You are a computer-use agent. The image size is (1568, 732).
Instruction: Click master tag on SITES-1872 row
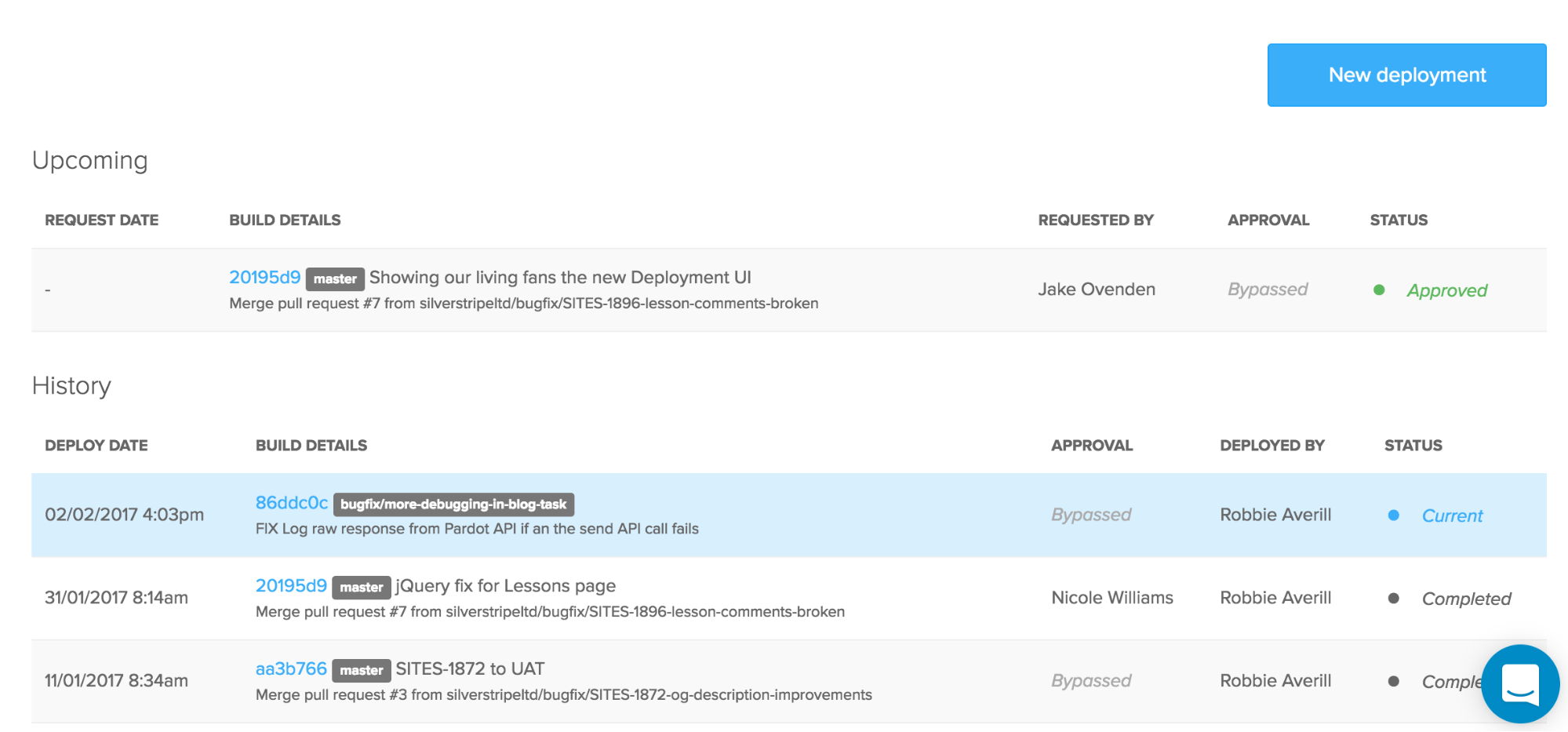coord(361,671)
